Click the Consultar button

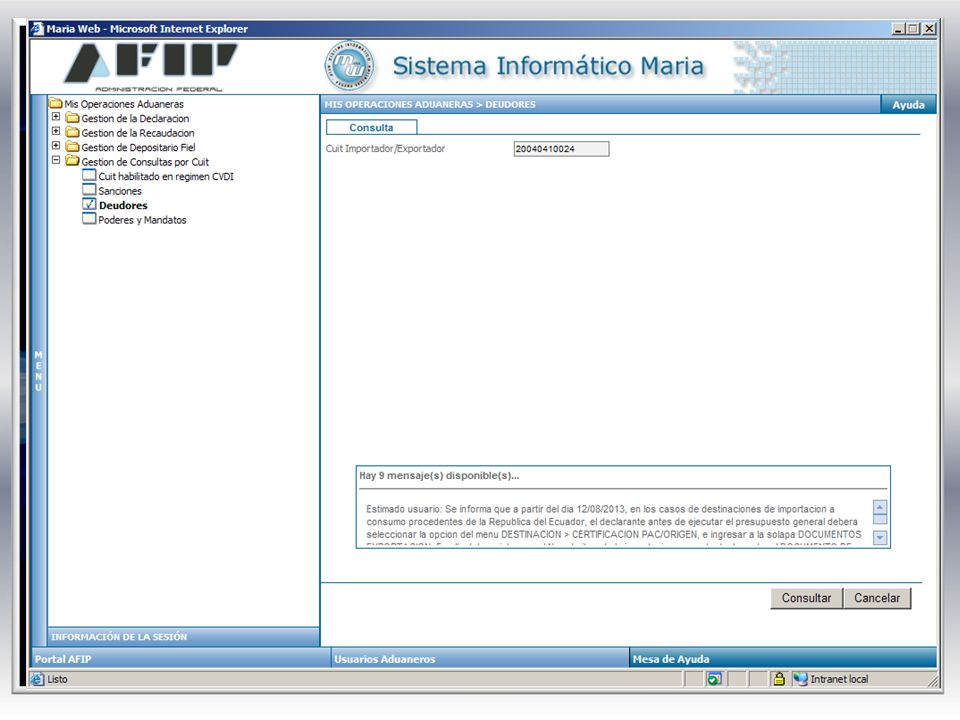click(806, 598)
